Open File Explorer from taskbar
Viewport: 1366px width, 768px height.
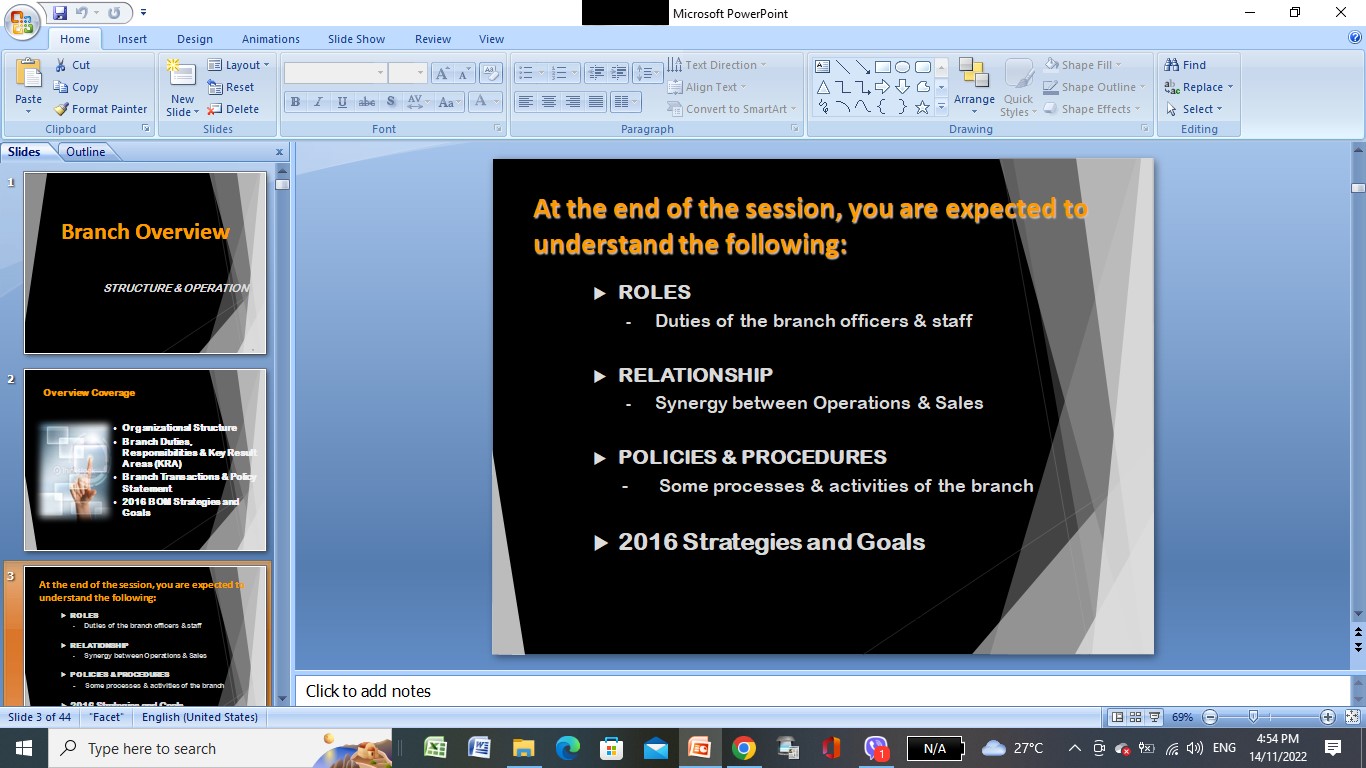point(523,748)
